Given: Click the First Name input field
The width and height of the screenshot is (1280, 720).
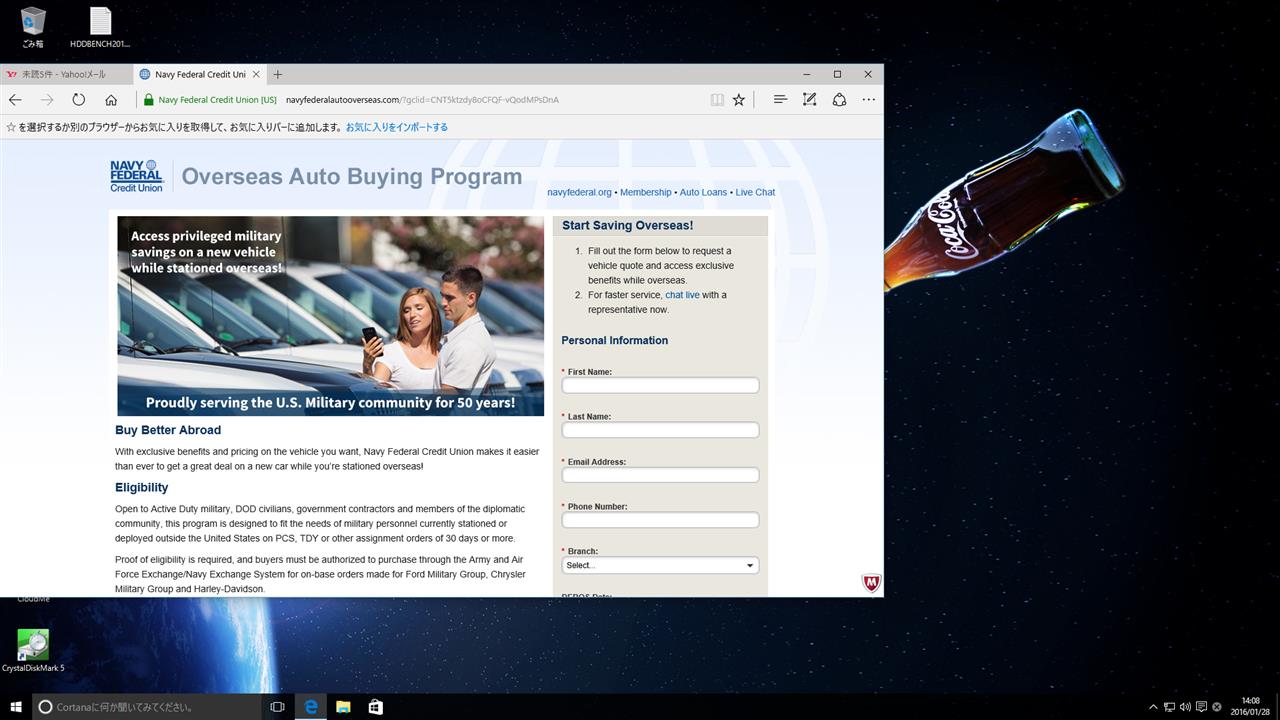Looking at the screenshot, I should tap(660, 386).
